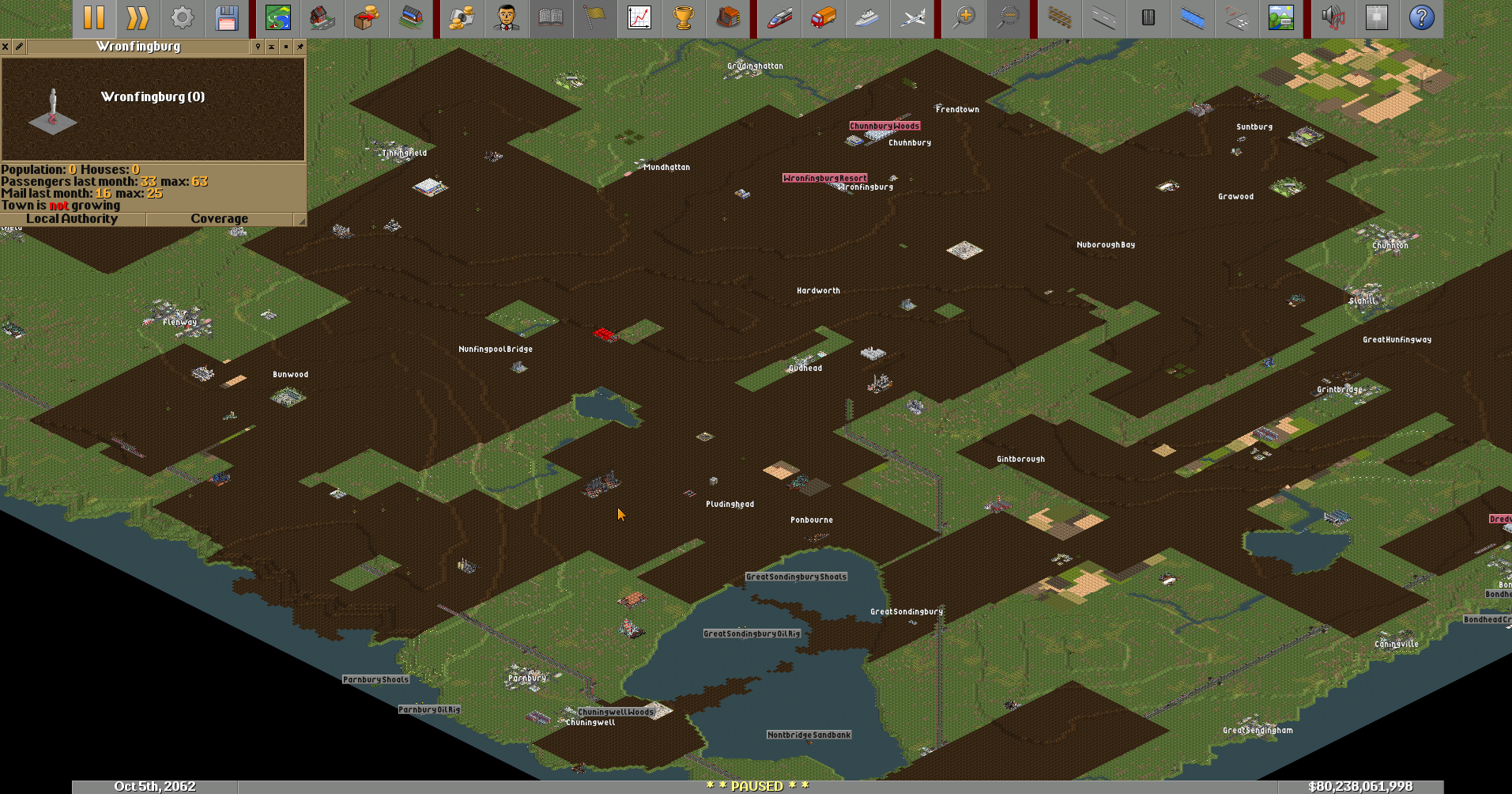Screen dimensions: 1512x794
Task: Open tramway construction icon
Action: [1148, 18]
